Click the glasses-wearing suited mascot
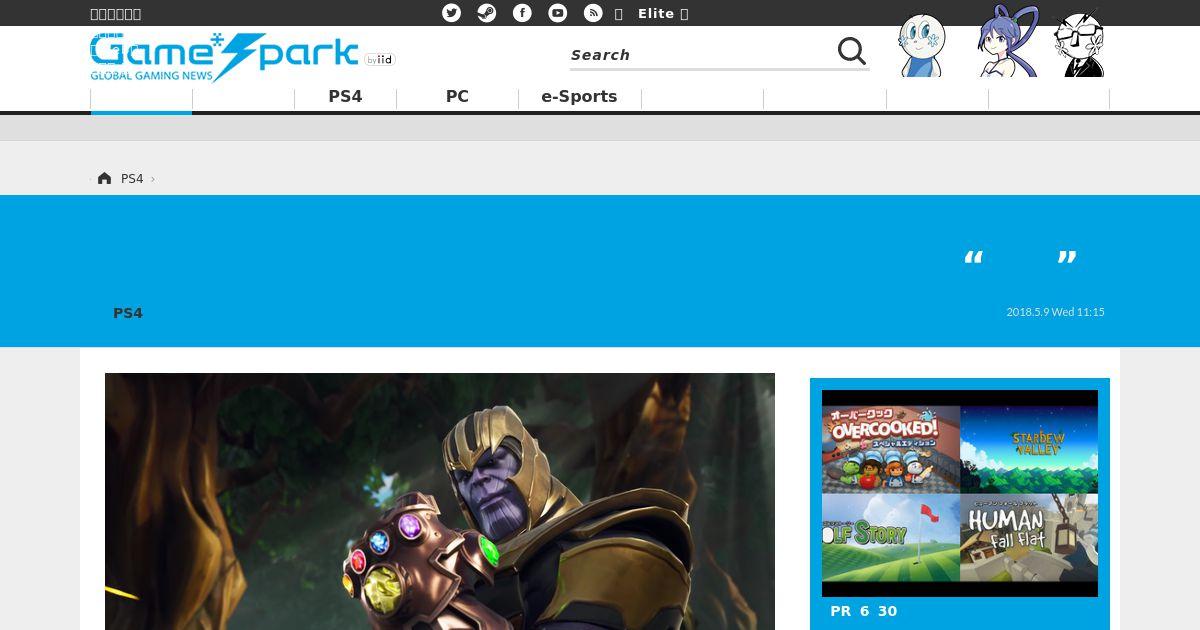The width and height of the screenshot is (1200, 630). tap(1079, 44)
